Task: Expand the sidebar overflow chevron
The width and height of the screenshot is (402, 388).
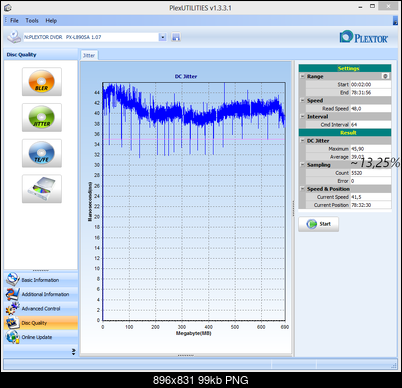Action: click(x=73, y=352)
